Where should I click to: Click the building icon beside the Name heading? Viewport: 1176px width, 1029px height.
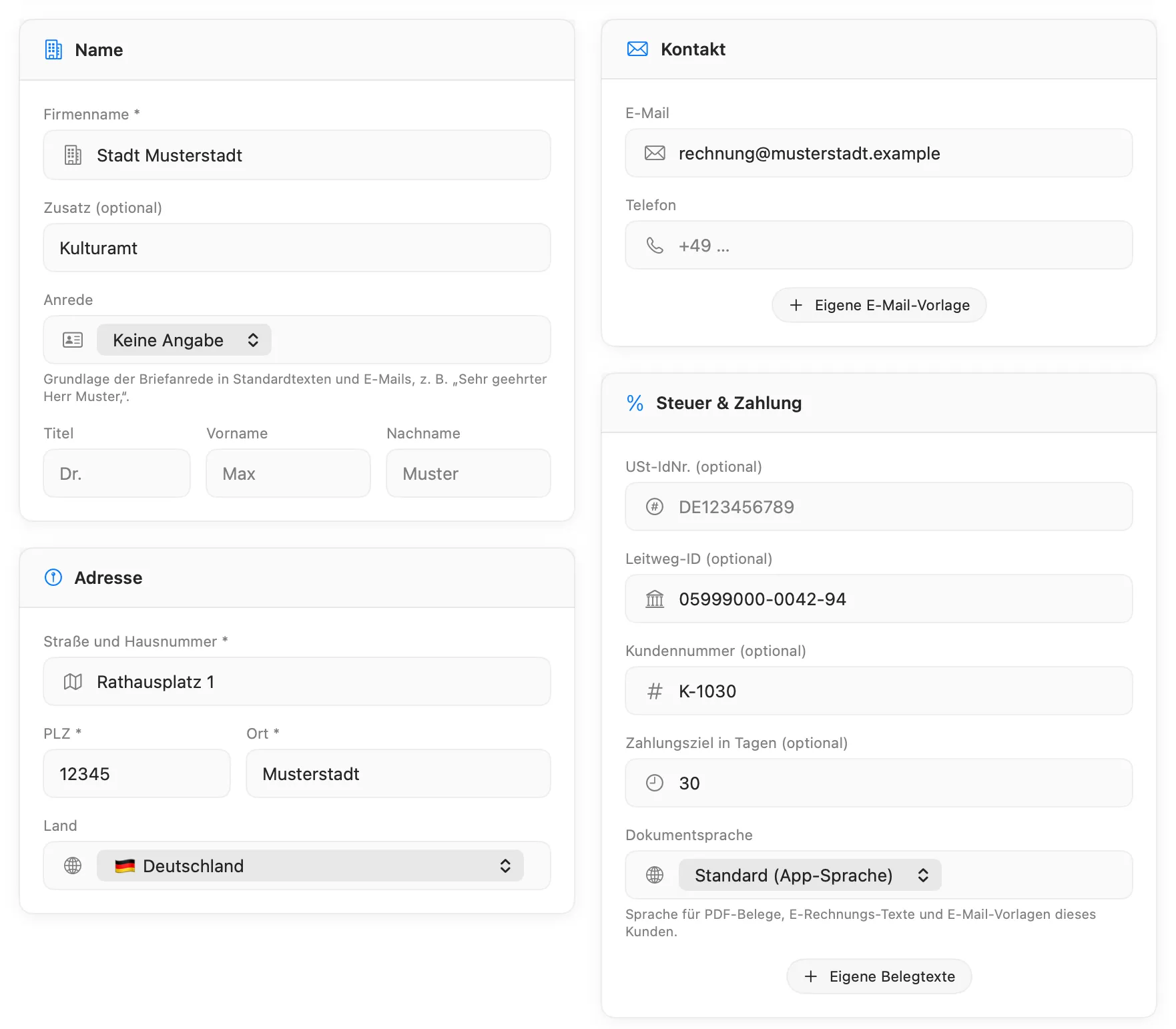tap(53, 50)
